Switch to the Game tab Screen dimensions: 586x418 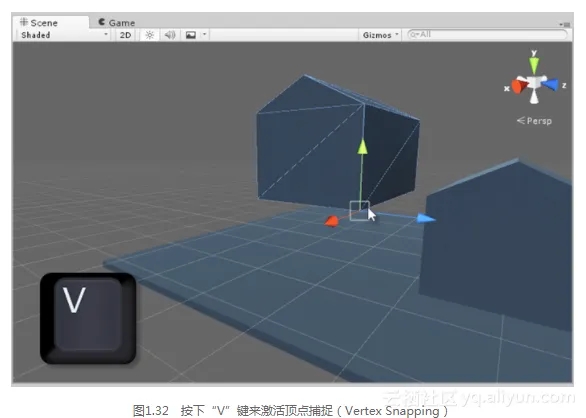coord(116,22)
